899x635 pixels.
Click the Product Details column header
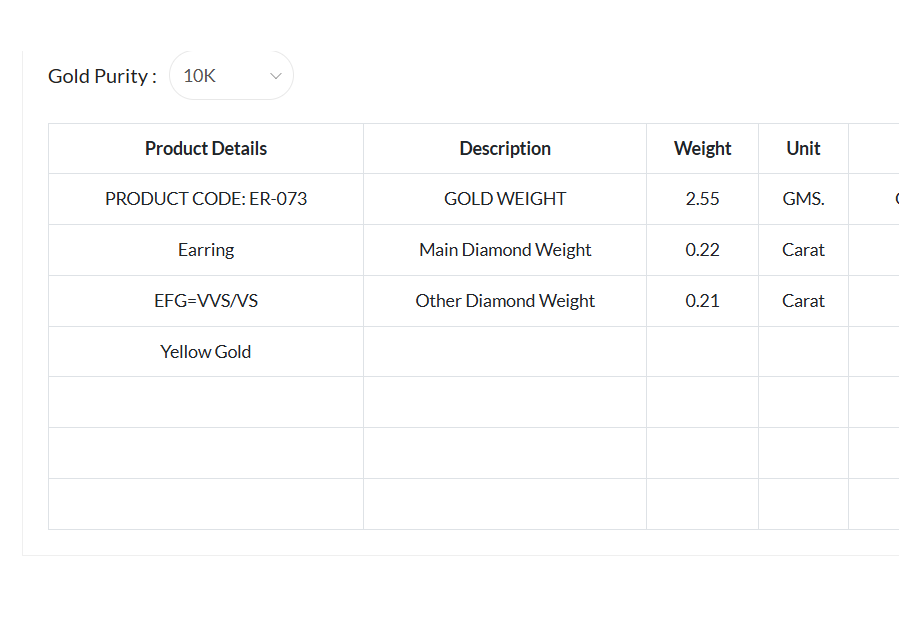pos(206,149)
